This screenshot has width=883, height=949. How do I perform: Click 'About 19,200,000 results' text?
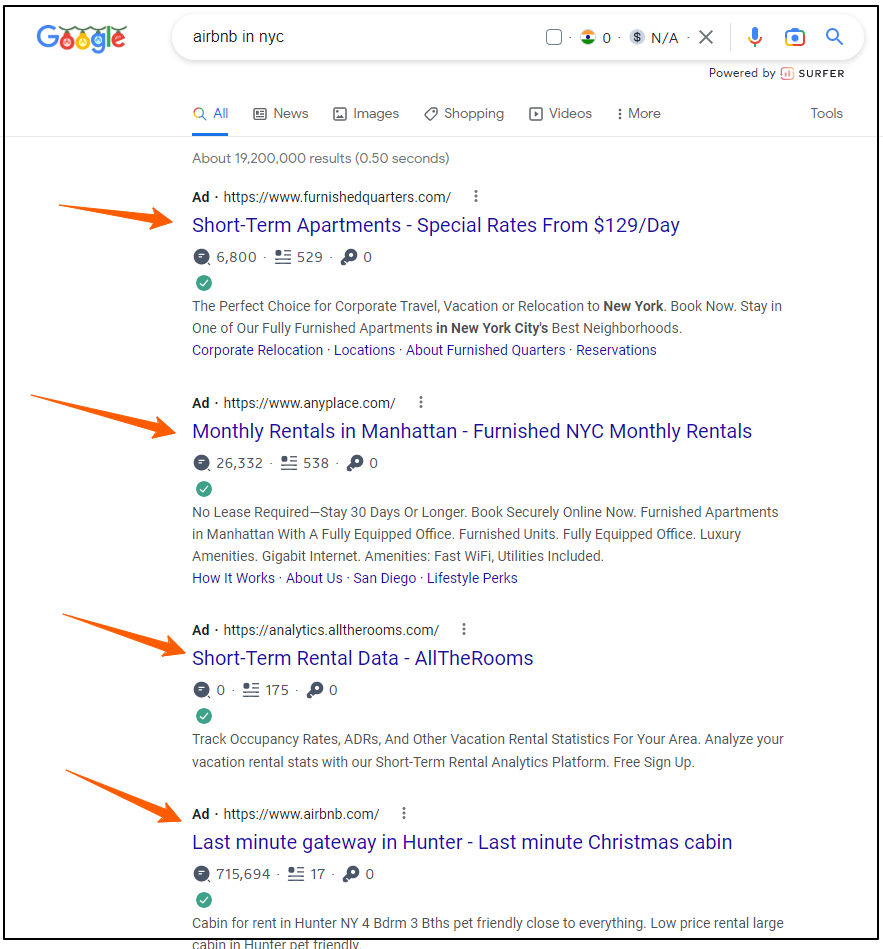pyautogui.click(x=272, y=159)
